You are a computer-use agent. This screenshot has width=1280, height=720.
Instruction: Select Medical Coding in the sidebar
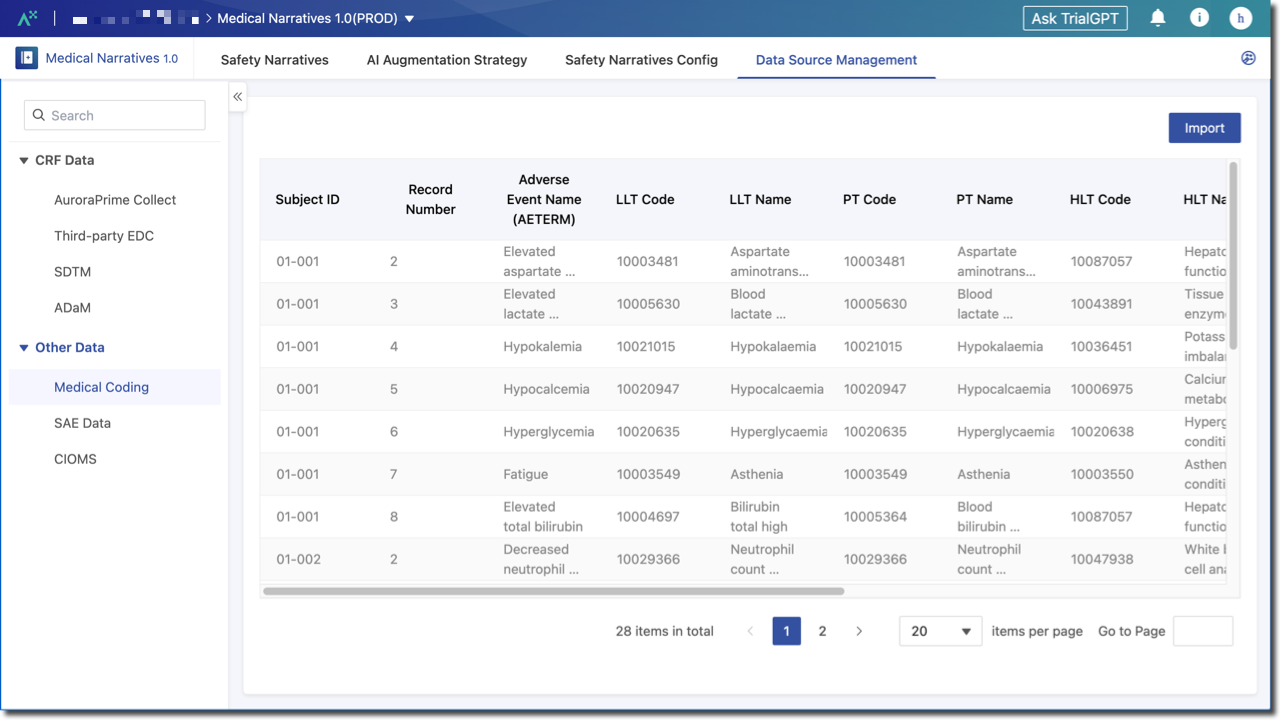[115, 387]
